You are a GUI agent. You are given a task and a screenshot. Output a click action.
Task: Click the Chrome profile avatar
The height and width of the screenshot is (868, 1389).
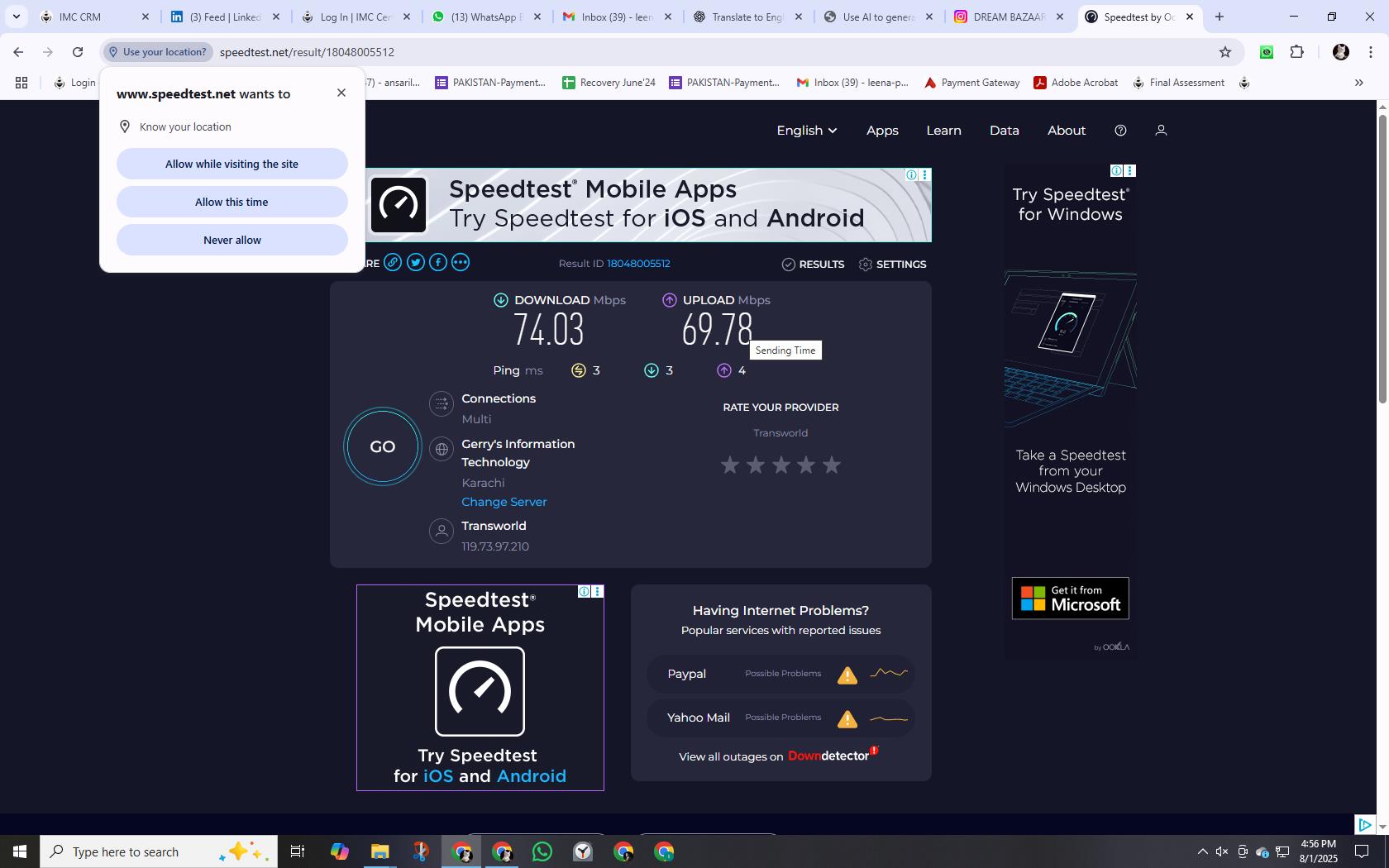click(1341, 52)
